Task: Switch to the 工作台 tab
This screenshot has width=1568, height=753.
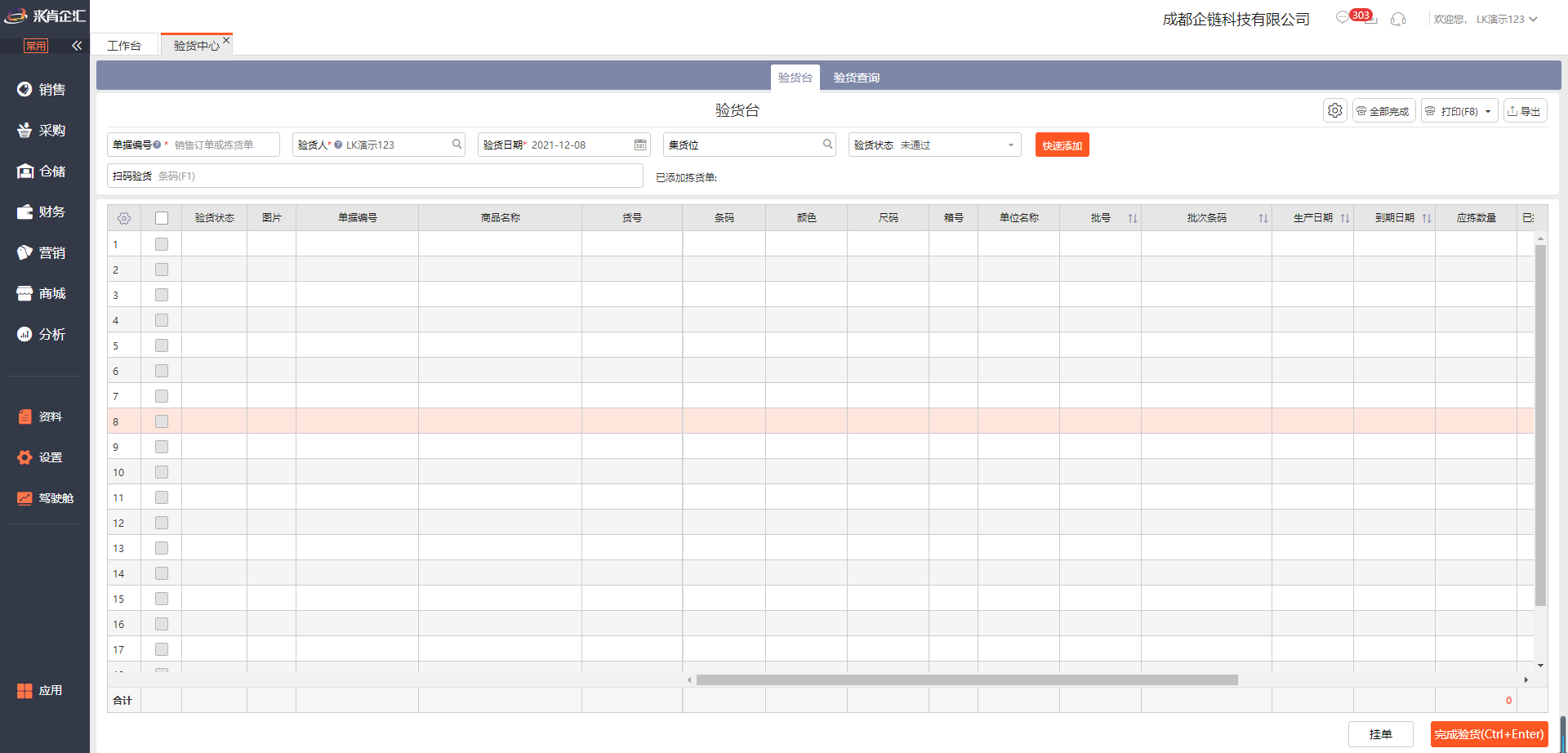Action: click(124, 46)
